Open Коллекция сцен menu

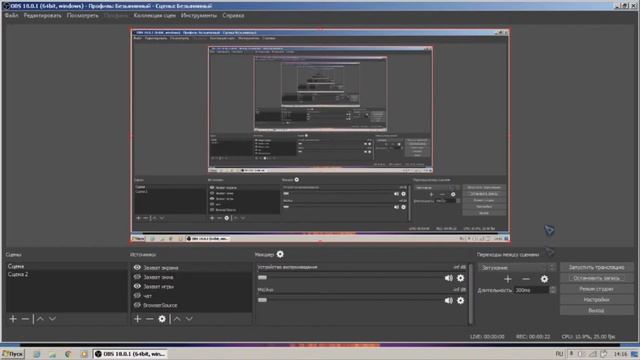(x=154, y=16)
